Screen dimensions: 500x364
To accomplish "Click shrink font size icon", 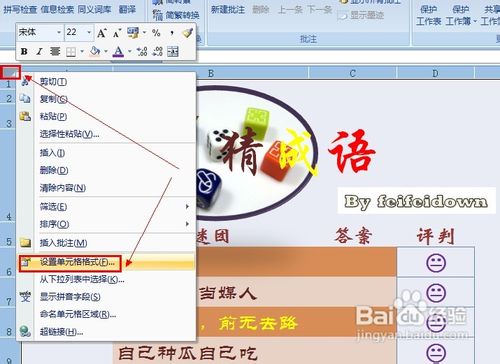I will [116, 33].
